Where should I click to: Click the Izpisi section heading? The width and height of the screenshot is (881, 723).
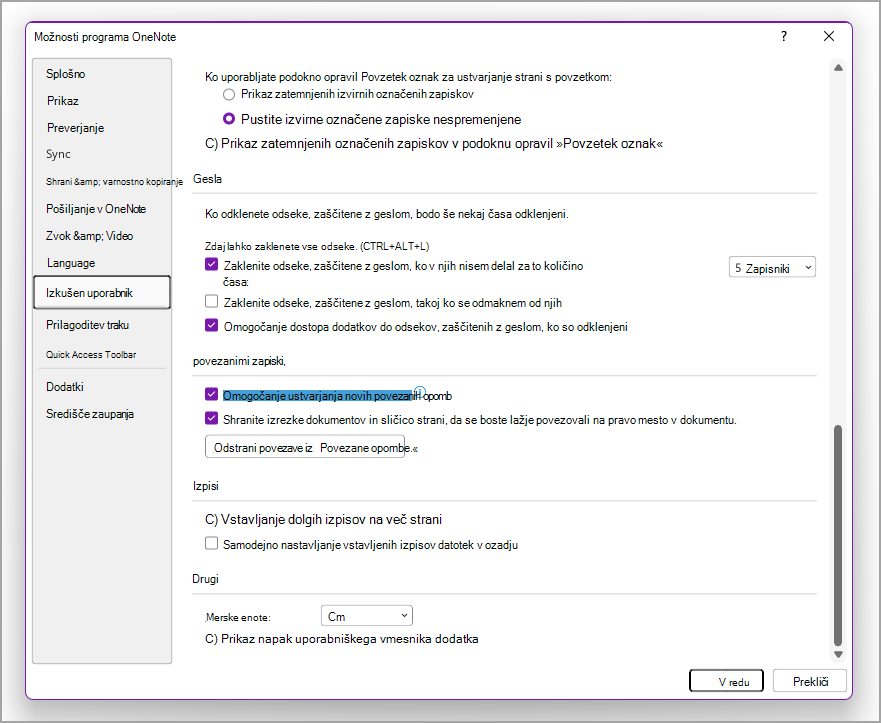pos(206,486)
